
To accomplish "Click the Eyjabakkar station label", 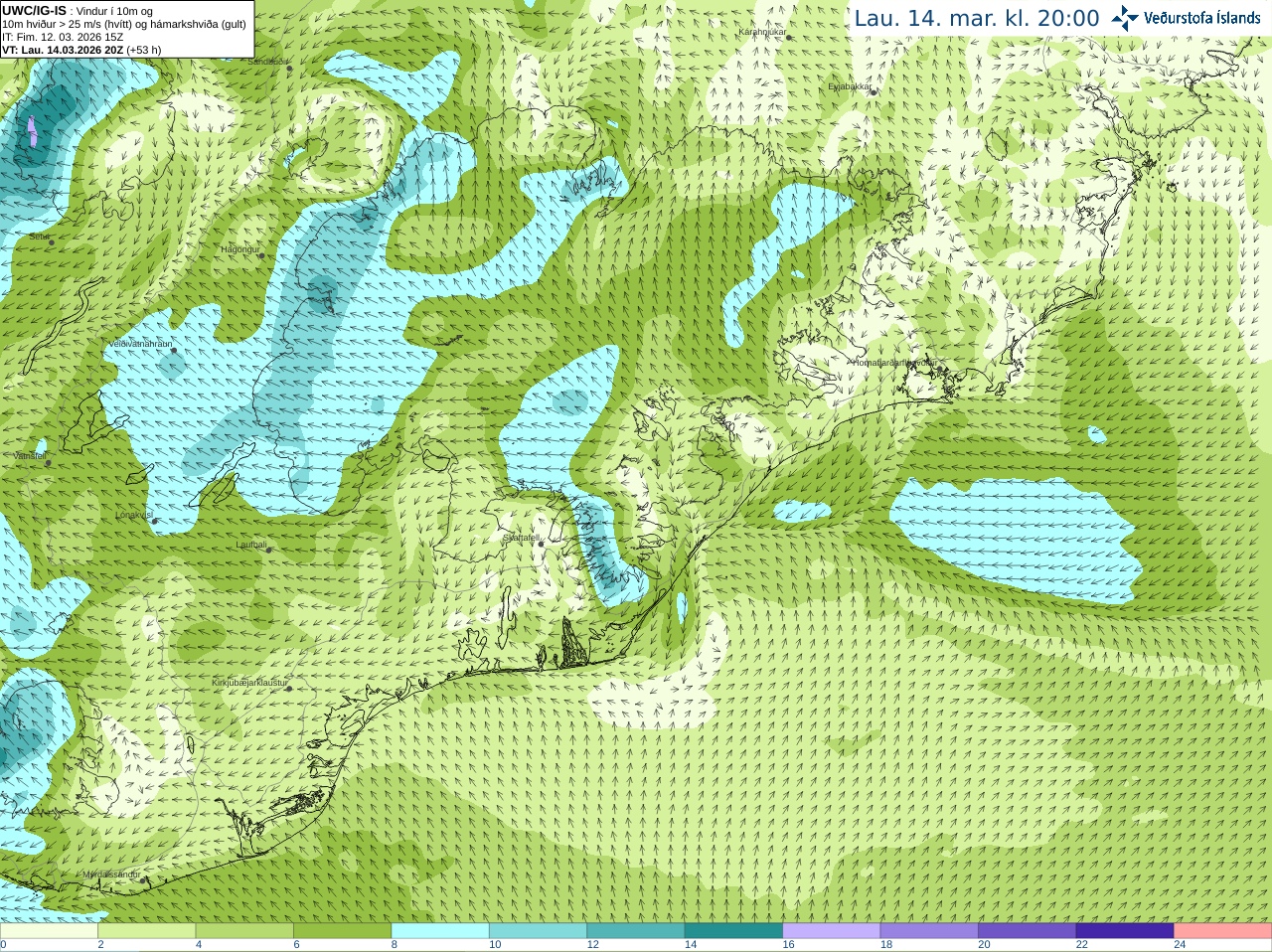I will tap(850, 86).
